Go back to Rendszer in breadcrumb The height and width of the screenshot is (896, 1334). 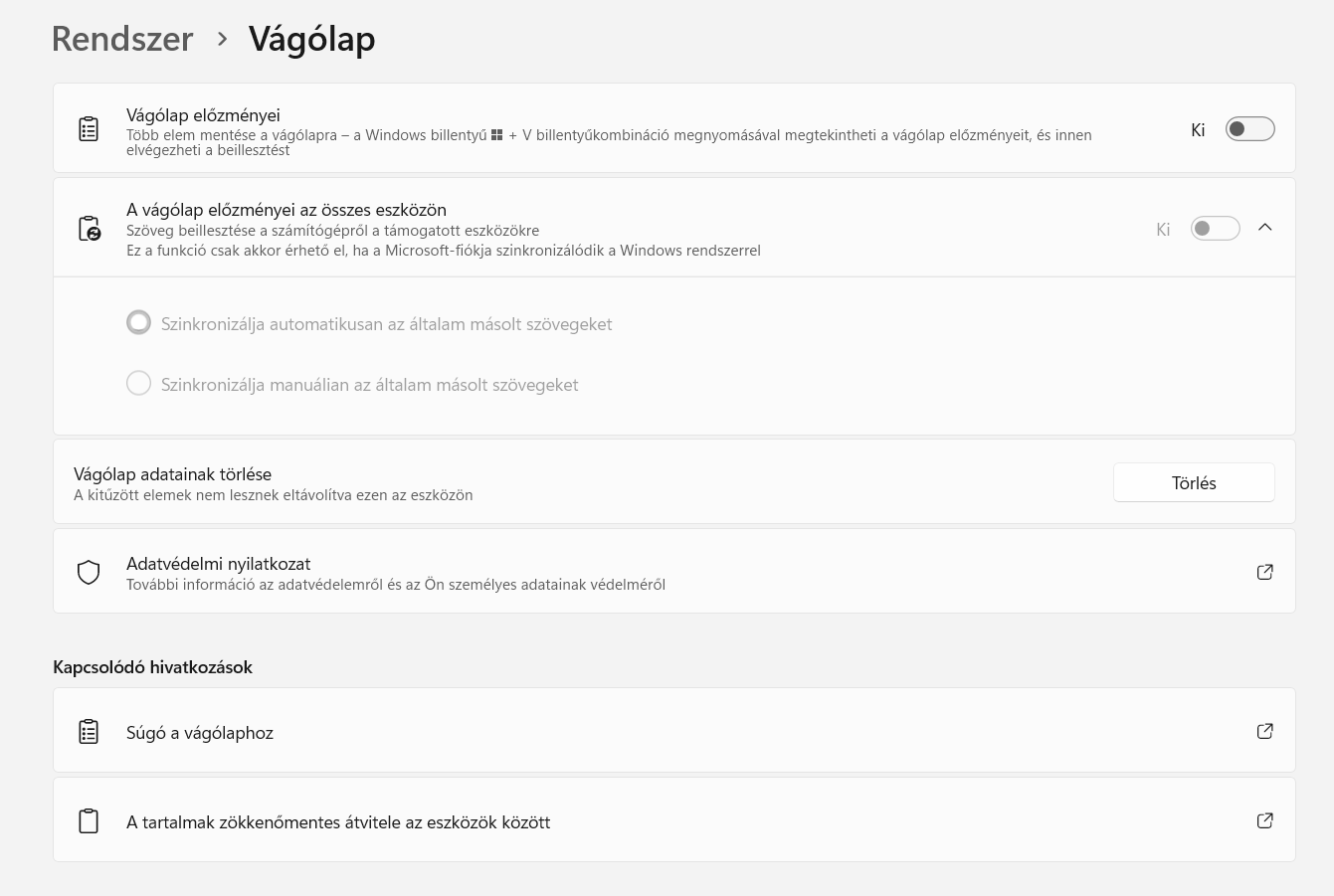122,39
